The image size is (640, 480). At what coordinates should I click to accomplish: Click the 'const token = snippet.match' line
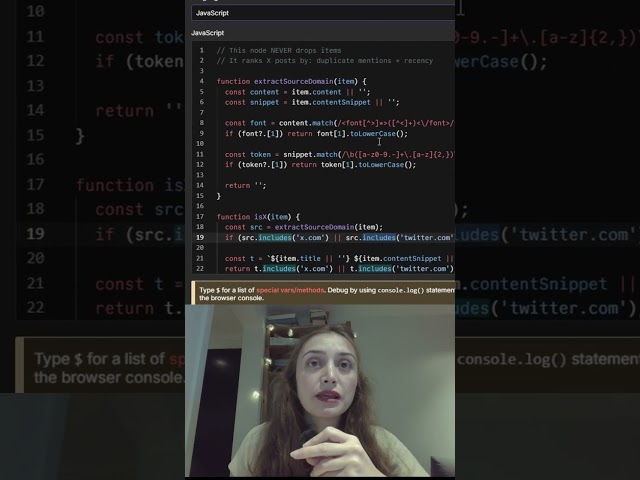340,155
